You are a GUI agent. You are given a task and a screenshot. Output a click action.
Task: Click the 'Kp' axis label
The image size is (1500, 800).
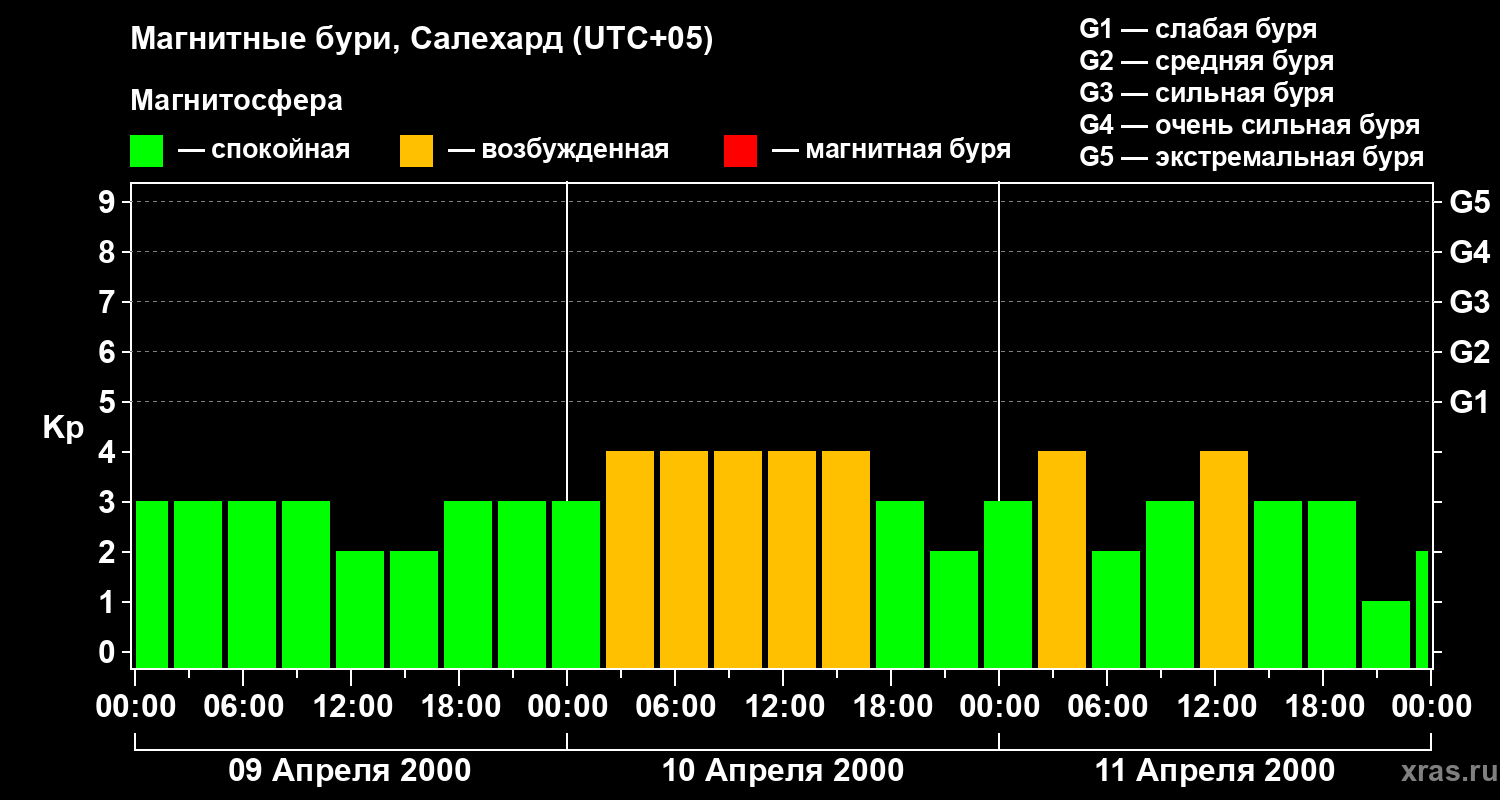click(63, 429)
